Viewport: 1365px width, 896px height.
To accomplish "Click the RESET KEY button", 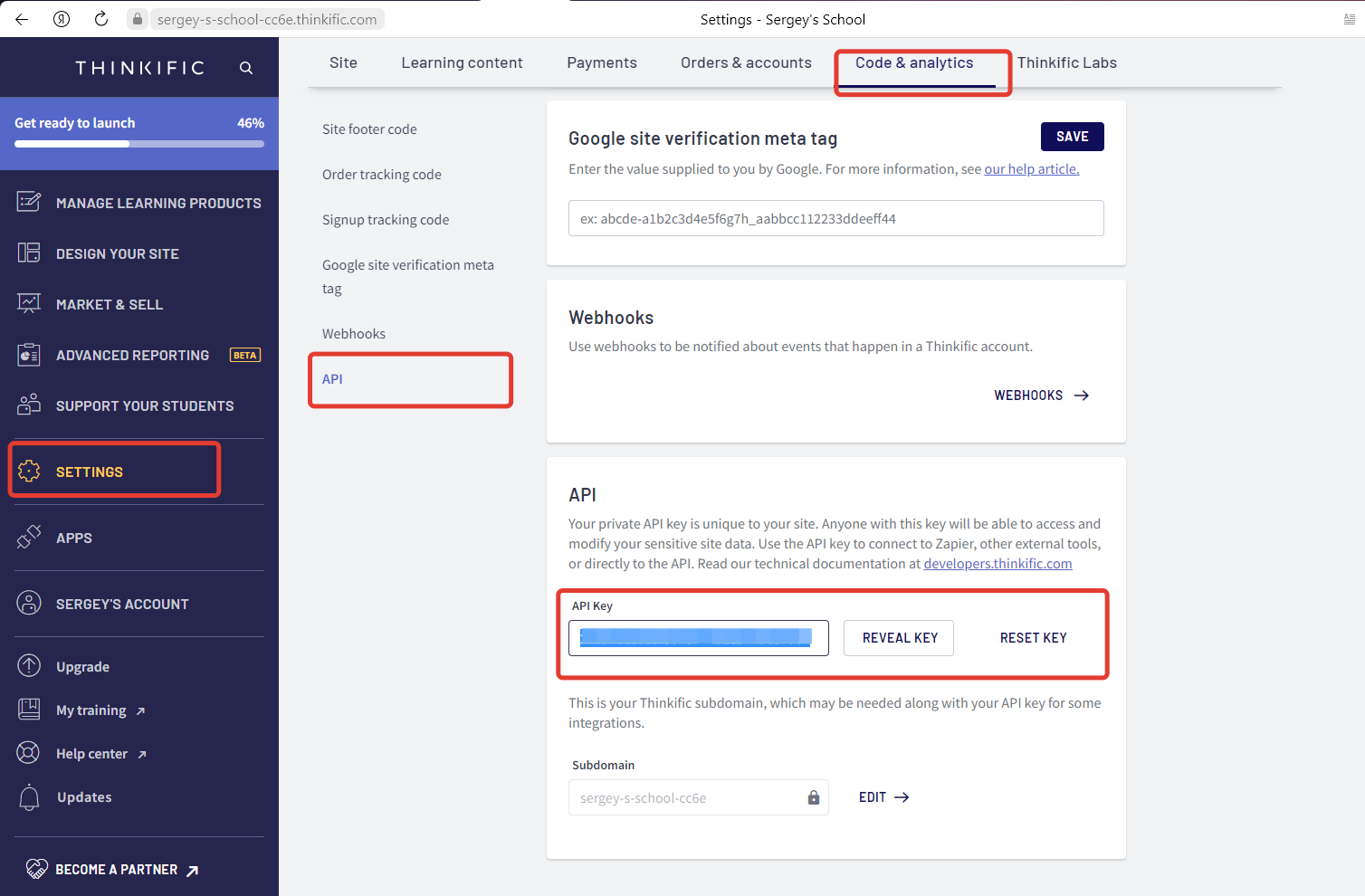I will [1034, 638].
